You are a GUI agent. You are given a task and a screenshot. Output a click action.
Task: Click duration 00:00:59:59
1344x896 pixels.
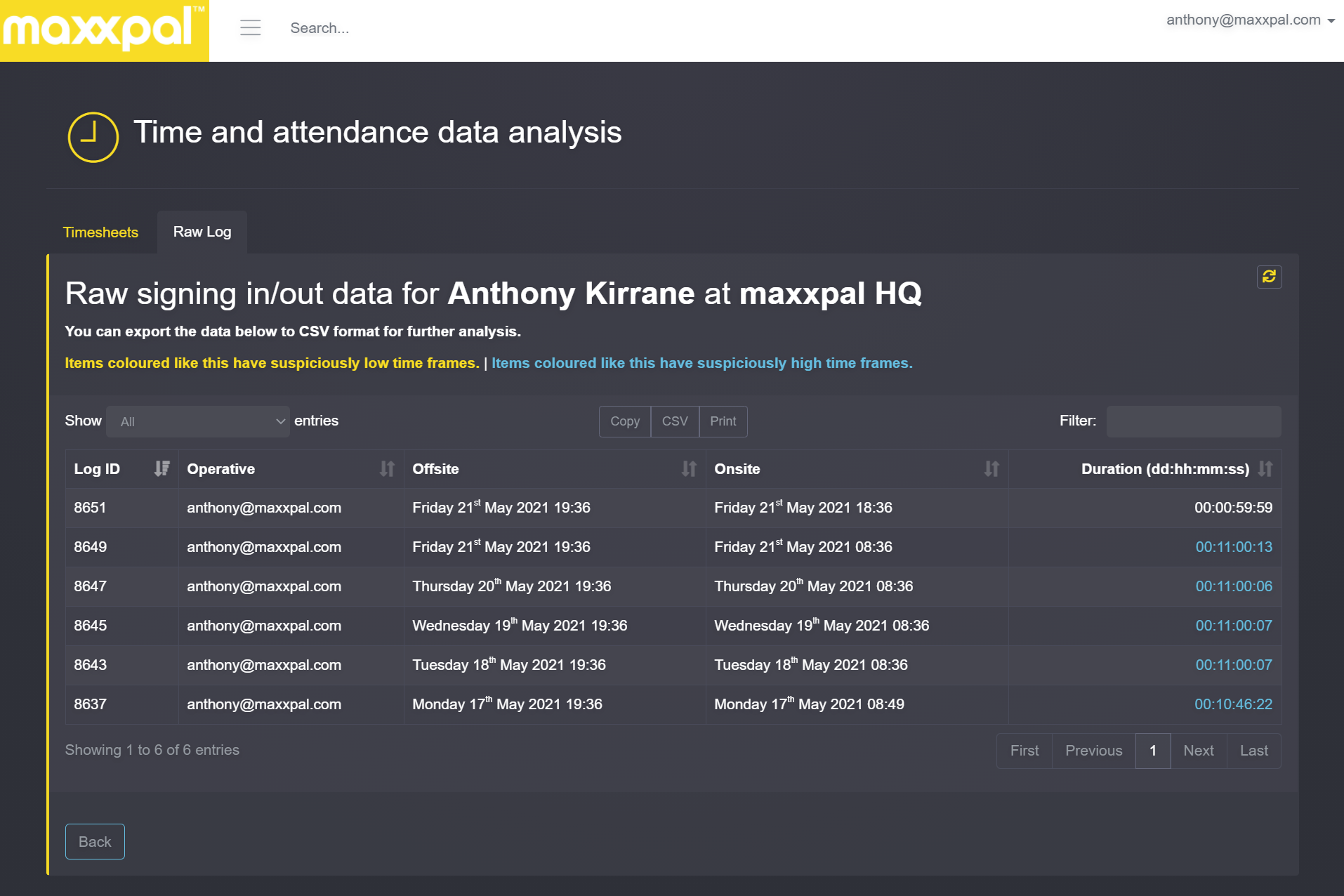pos(1233,508)
